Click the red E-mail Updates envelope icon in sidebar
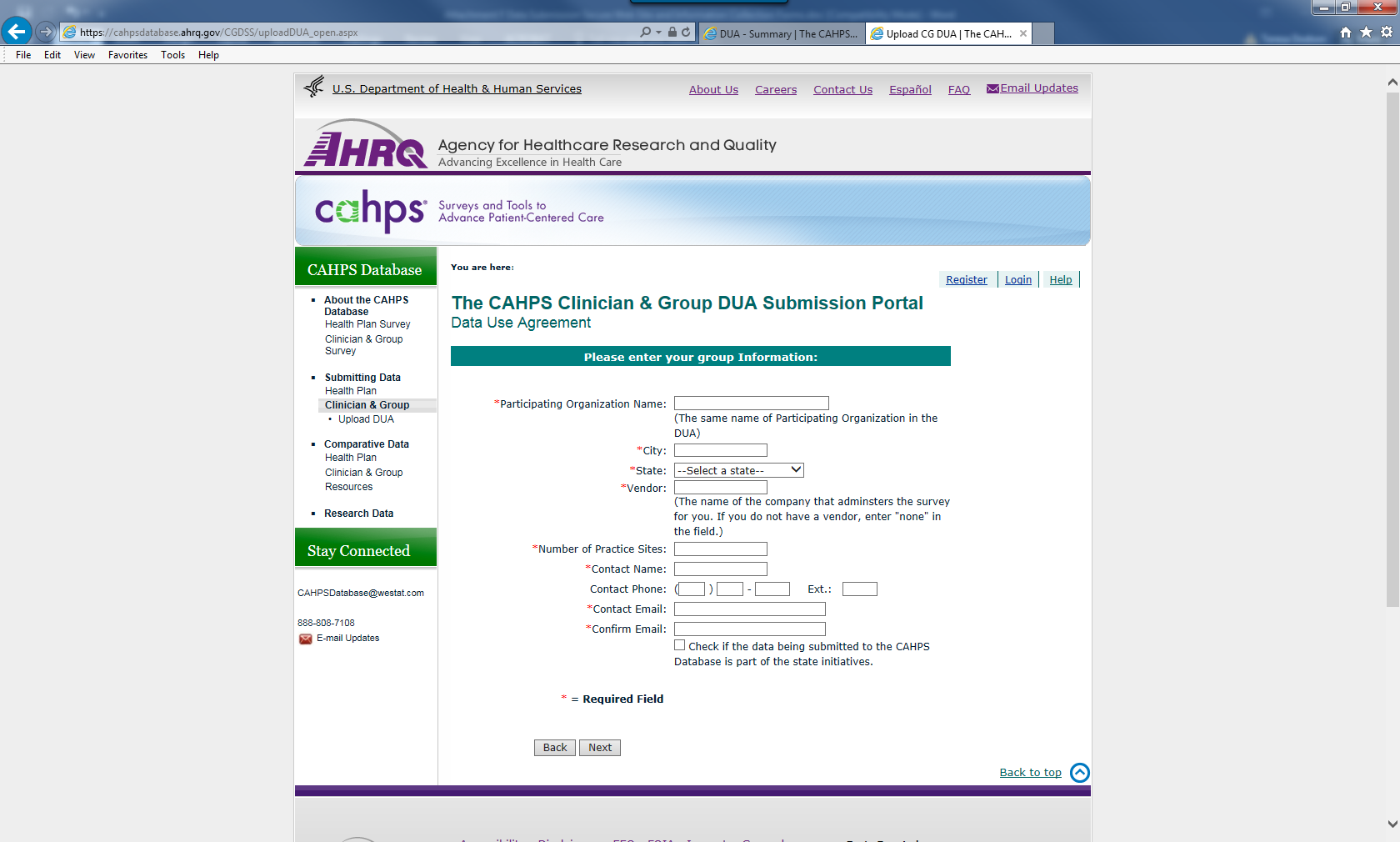The image size is (1400, 842). (306, 639)
